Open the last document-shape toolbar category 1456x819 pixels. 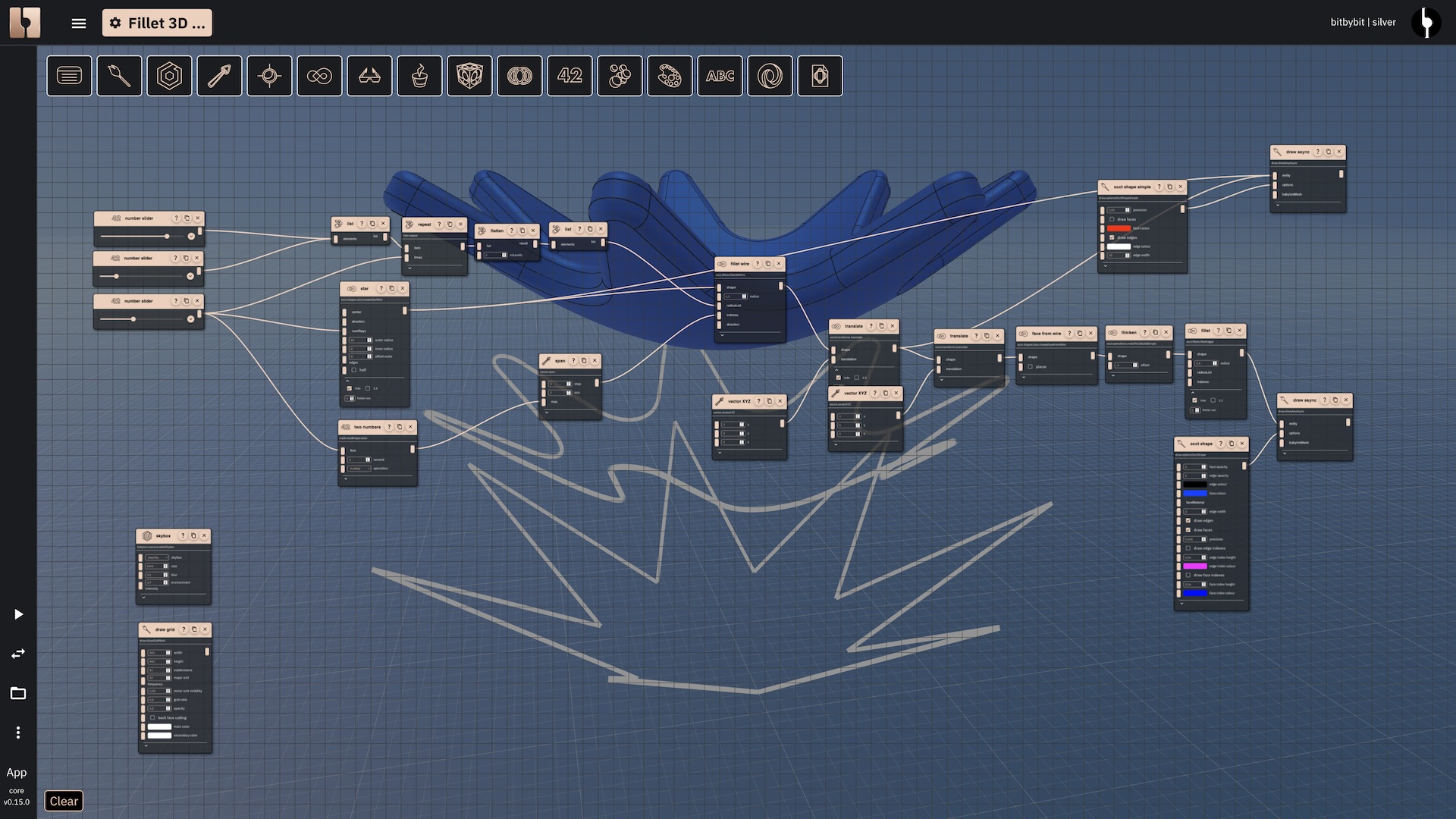820,76
